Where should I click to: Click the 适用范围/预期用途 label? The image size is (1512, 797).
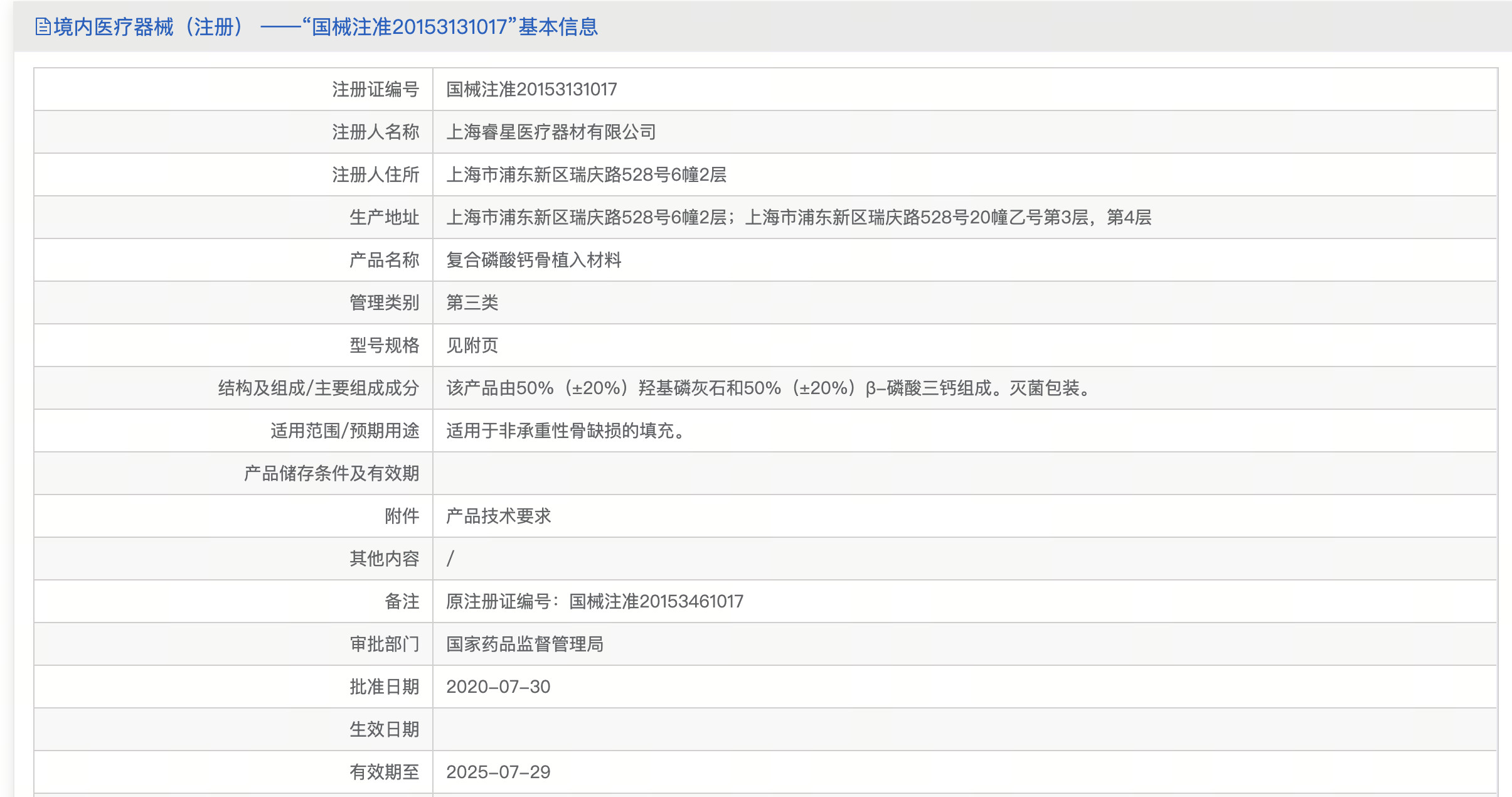345,431
